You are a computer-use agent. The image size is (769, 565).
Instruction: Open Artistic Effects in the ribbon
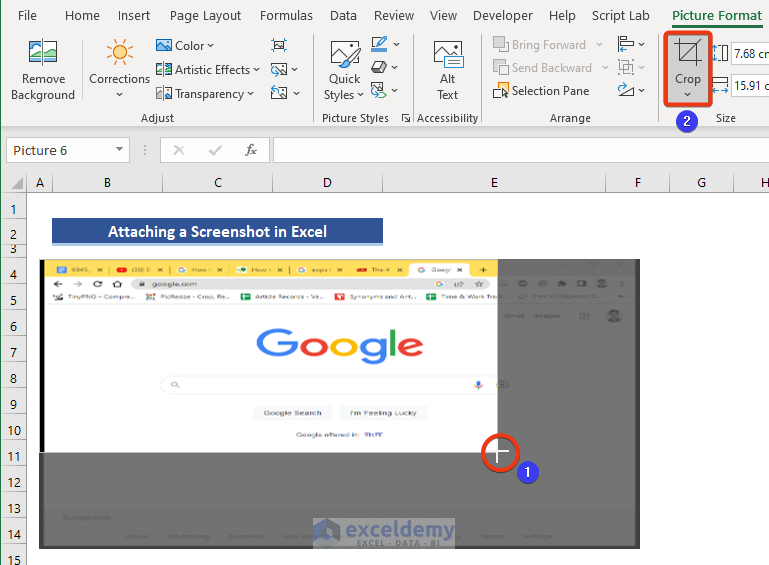(x=207, y=70)
